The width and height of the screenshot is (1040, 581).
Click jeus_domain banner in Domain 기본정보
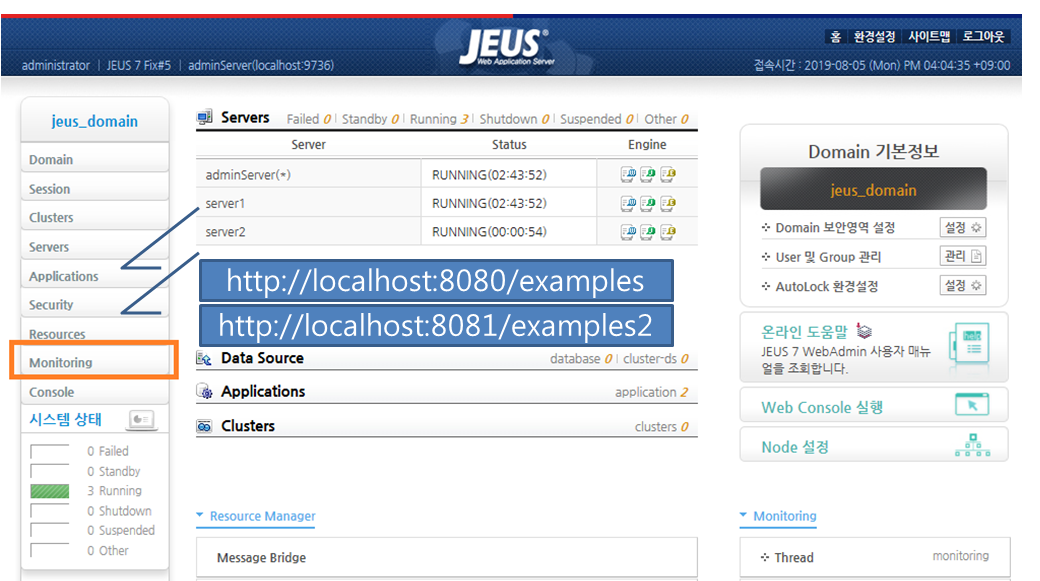[873, 190]
